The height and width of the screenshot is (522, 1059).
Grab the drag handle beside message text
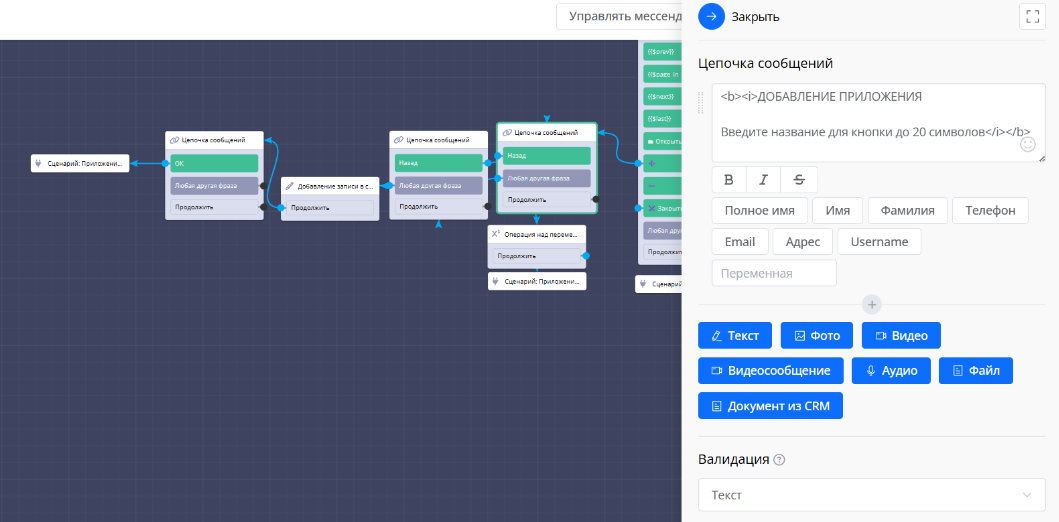pyautogui.click(x=702, y=101)
